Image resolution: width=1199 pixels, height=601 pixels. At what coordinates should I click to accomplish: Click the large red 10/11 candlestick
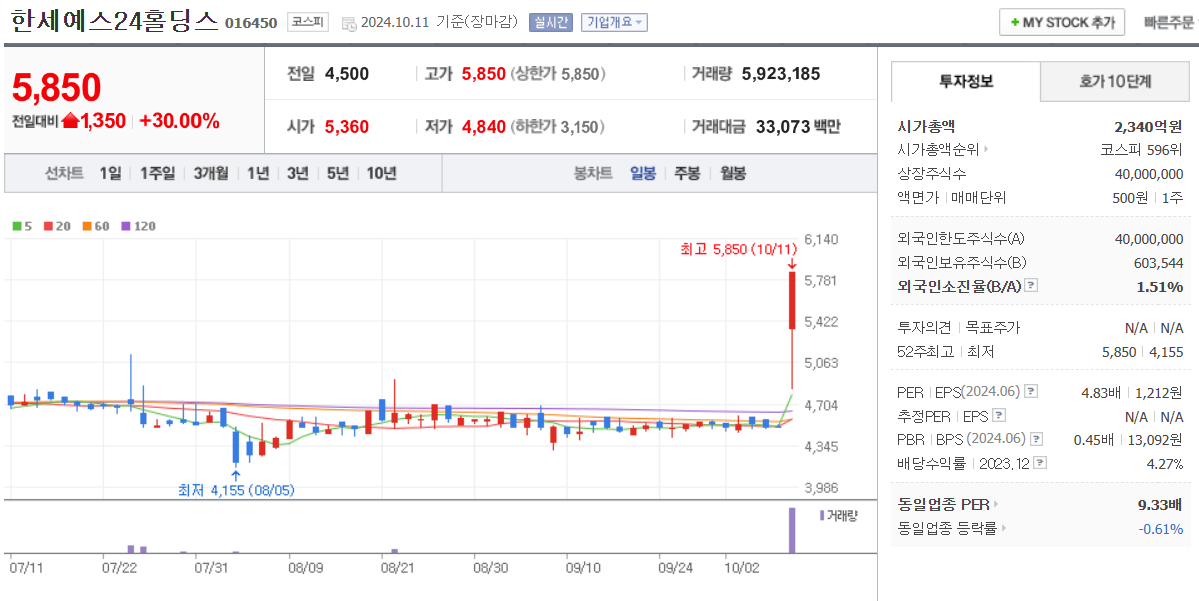(792, 300)
